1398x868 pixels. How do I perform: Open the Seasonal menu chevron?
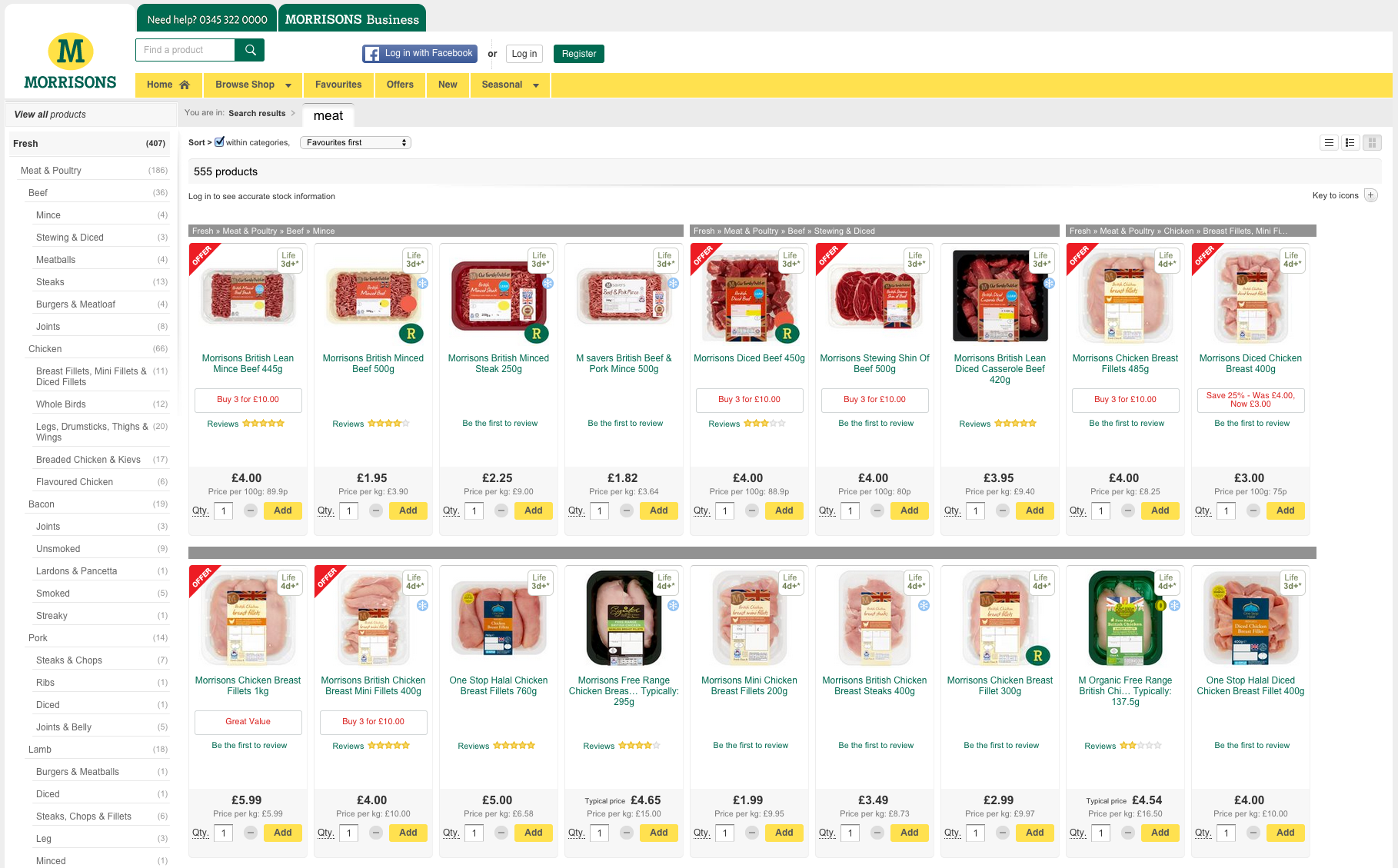536,85
